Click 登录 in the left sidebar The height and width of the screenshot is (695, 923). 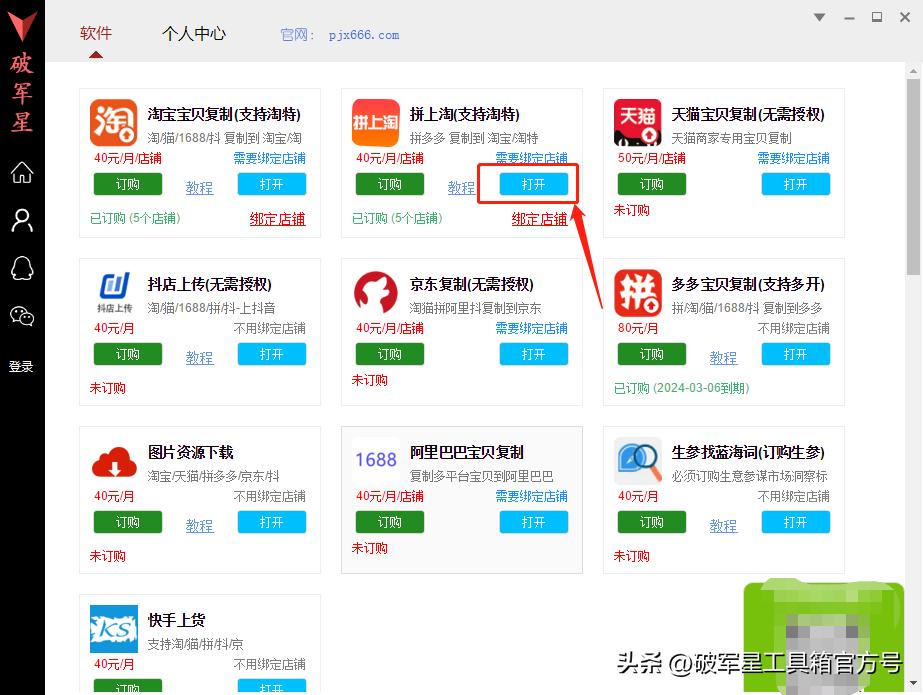pos(22,366)
